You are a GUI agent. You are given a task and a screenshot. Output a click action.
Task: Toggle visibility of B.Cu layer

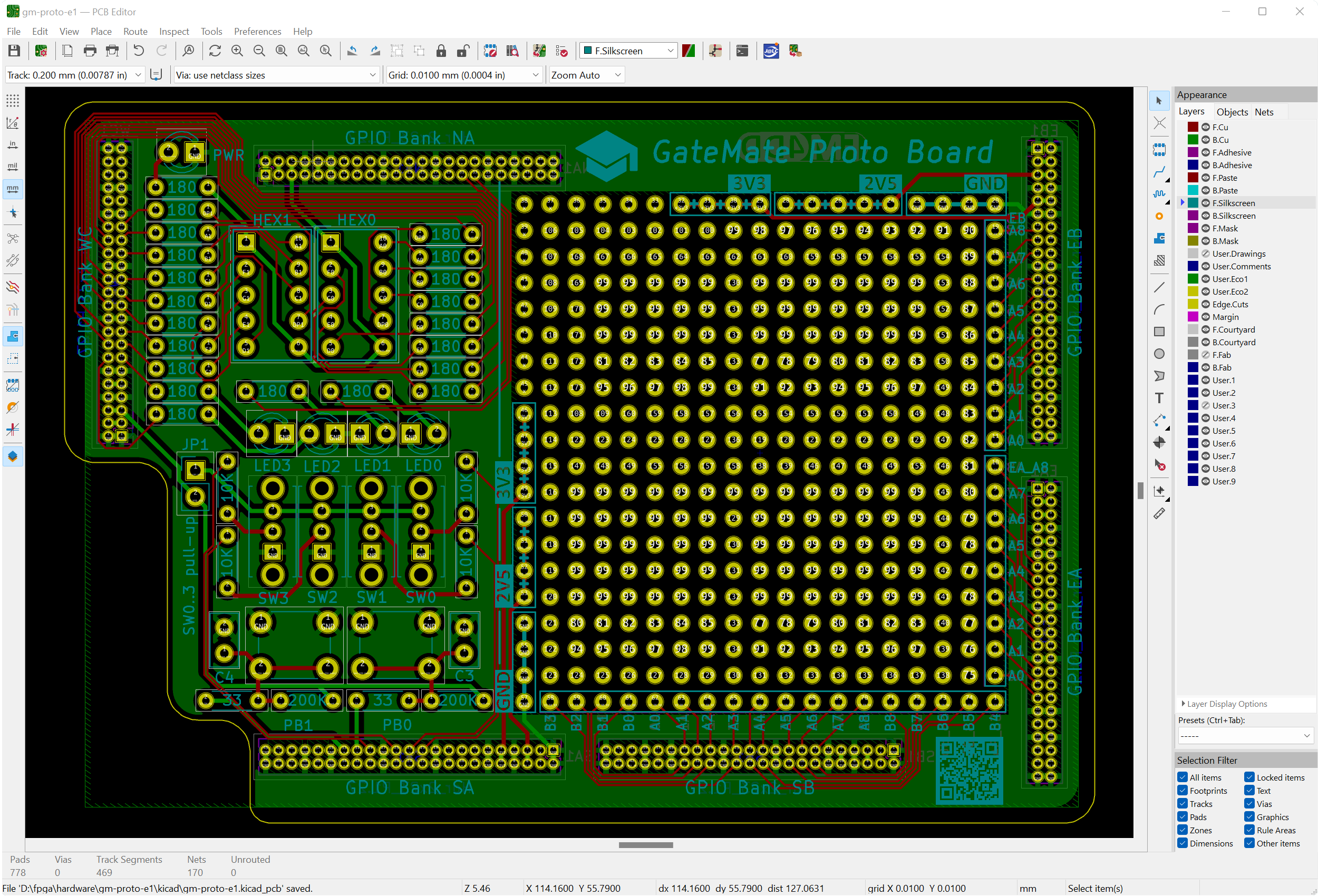pos(1206,140)
